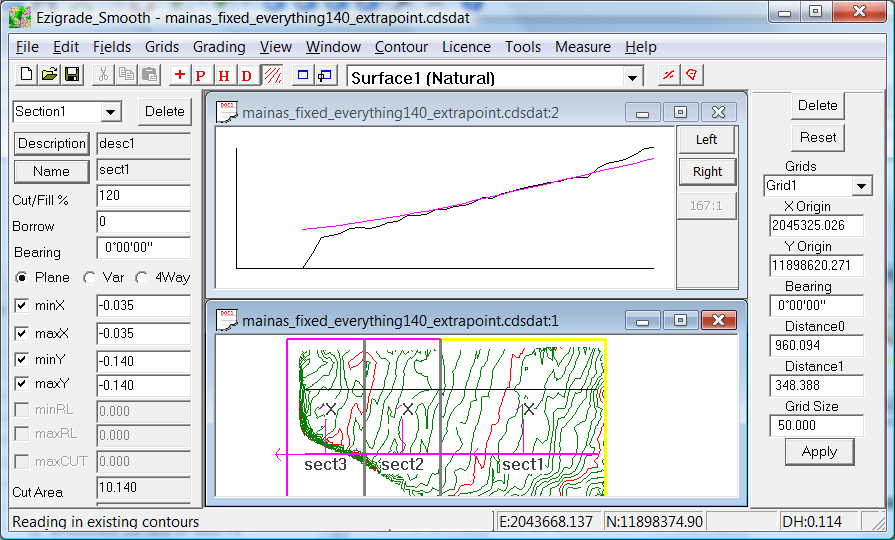This screenshot has height=540, width=895.
Task: Uncheck the minX checkbox
Action: 22,306
